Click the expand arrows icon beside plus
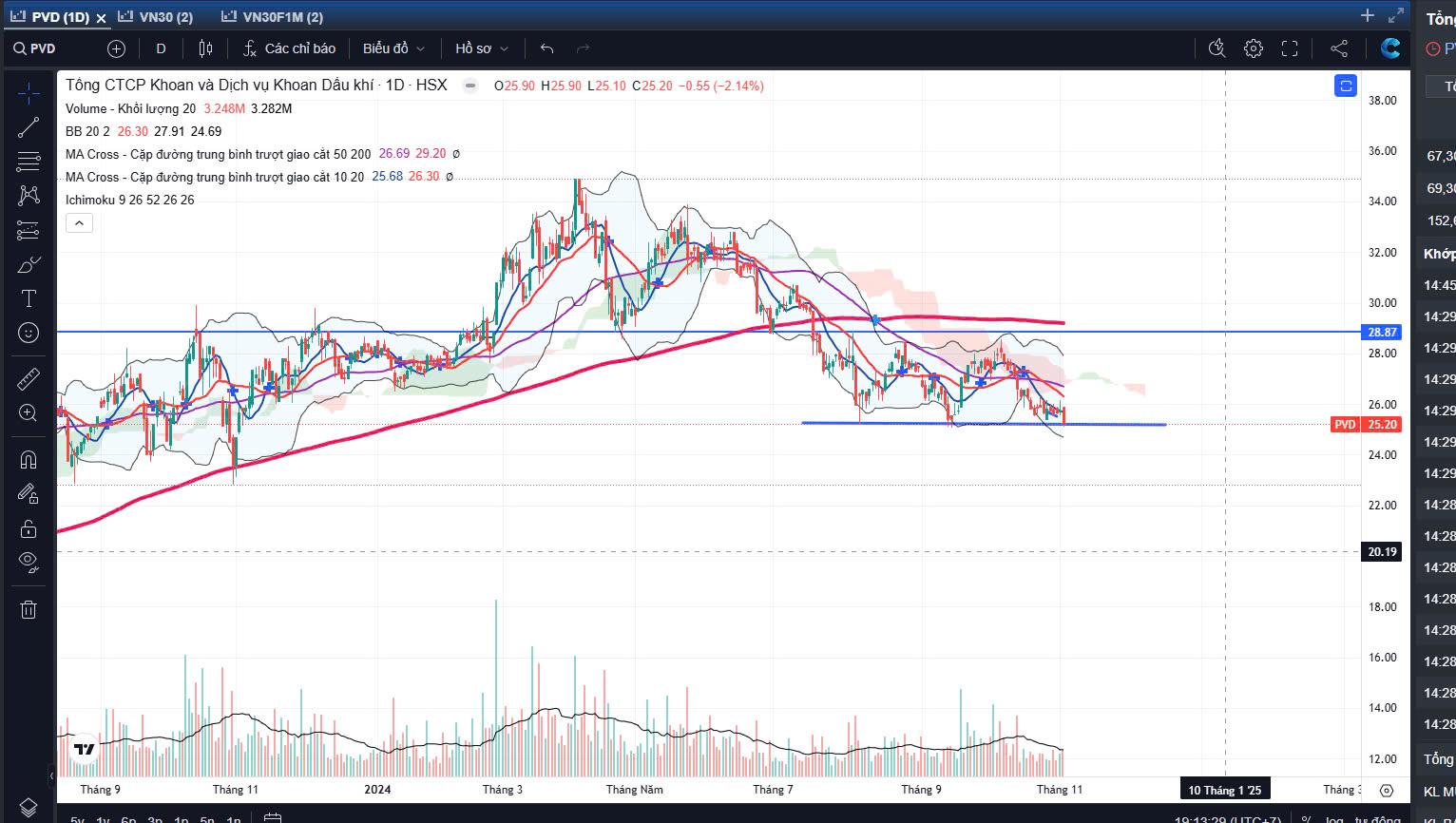The height and width of the screenshot is (823, 1456). point(1395,15)
